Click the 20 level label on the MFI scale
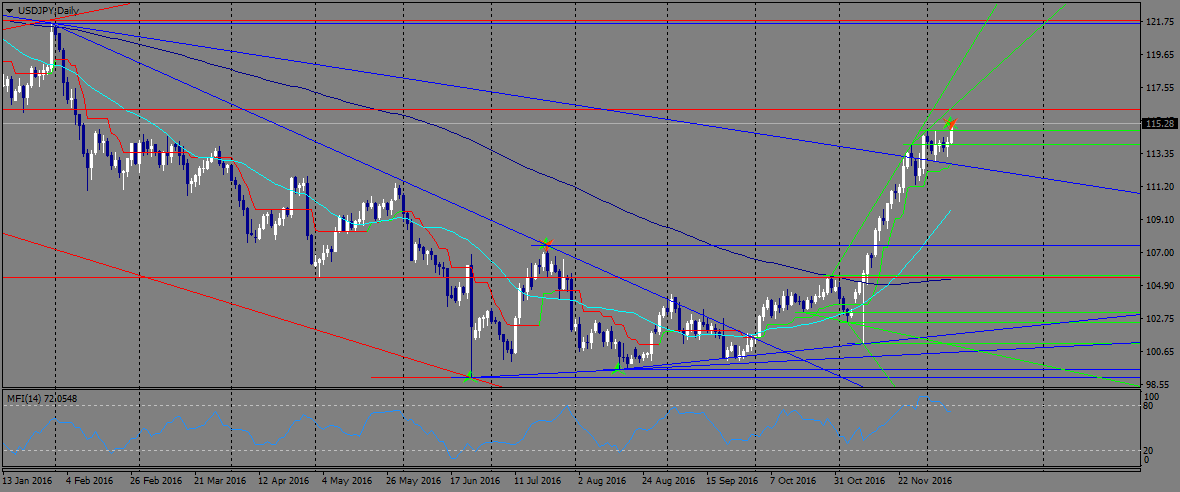The height and width of the screenshot is (492, 1180). (1148, 450)
